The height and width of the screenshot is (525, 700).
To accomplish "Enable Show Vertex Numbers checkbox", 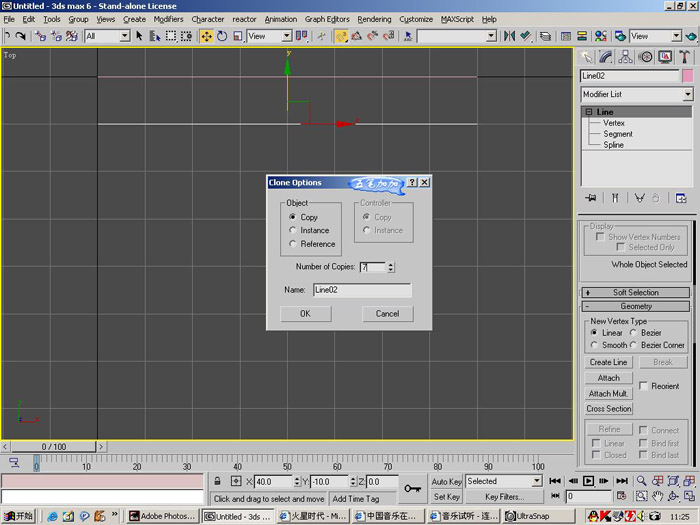I will pyautogui.click(x=600, y=237).
